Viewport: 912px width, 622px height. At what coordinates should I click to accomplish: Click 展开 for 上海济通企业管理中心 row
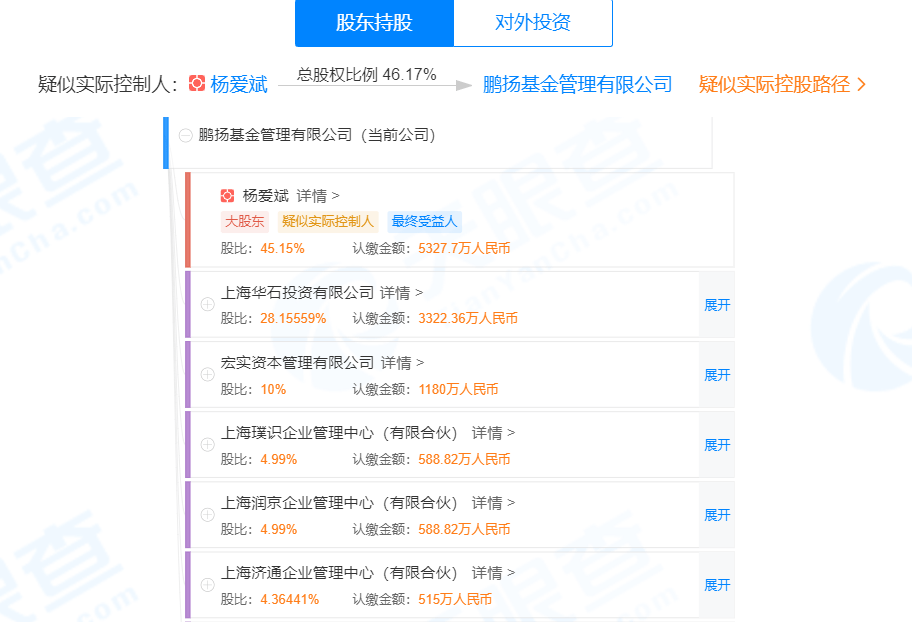[717, 585]
